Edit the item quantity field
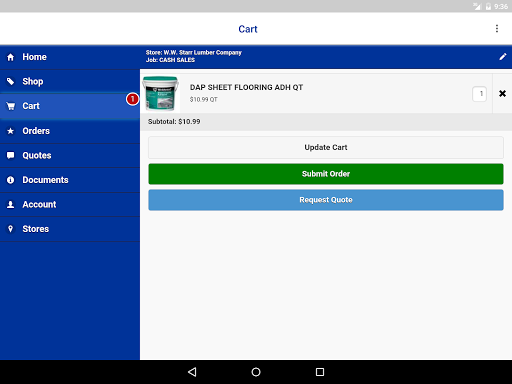Image resolution: width=512 pixels, height=384 pixels. coord(479,94)
